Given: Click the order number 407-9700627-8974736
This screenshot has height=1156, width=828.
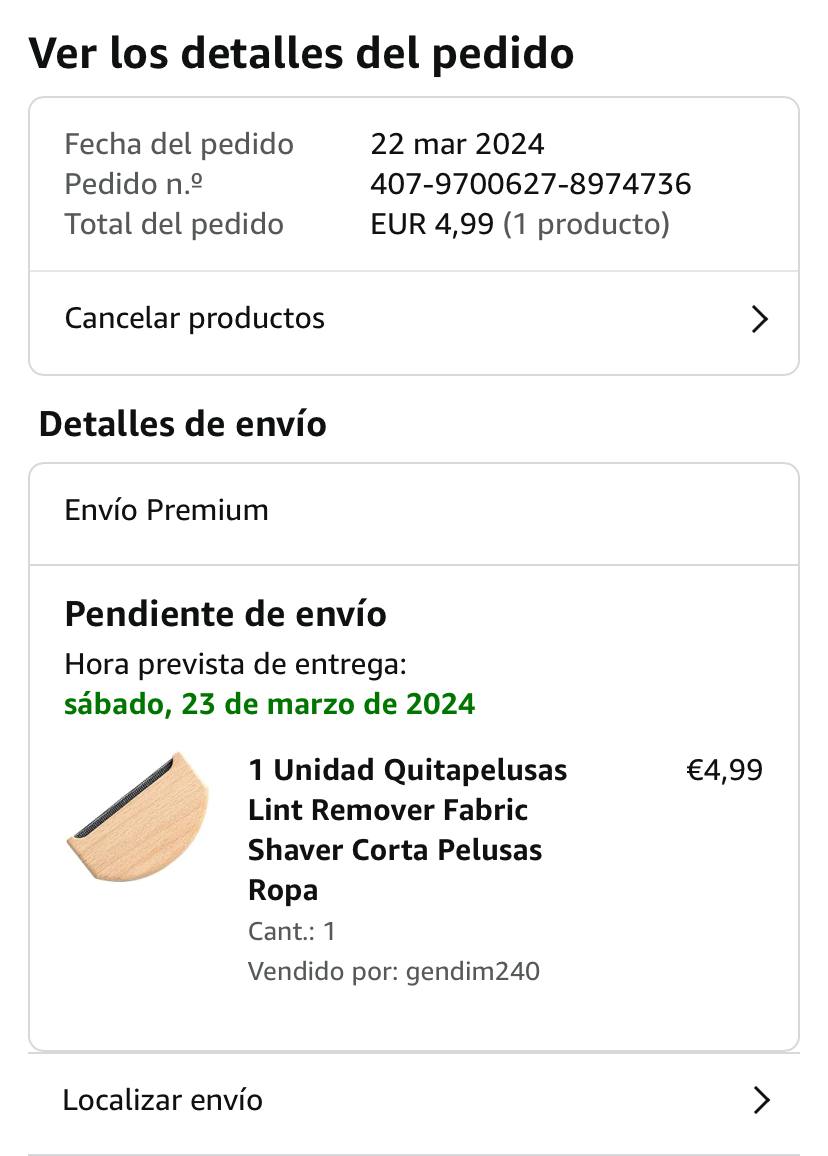Looking at the screenshot, I should (x=531, y=184).
